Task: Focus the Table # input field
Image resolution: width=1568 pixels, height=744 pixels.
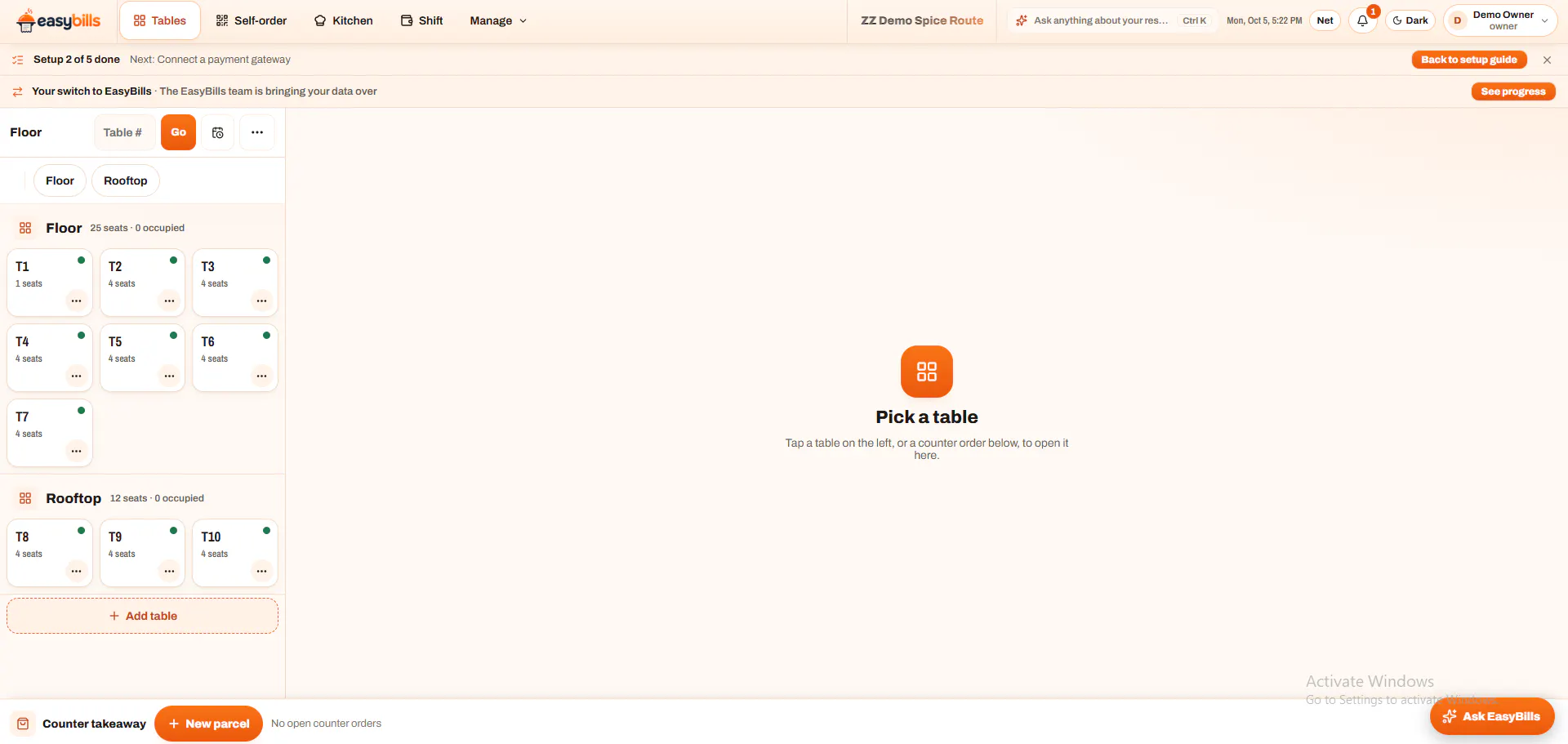Action: 124,132
